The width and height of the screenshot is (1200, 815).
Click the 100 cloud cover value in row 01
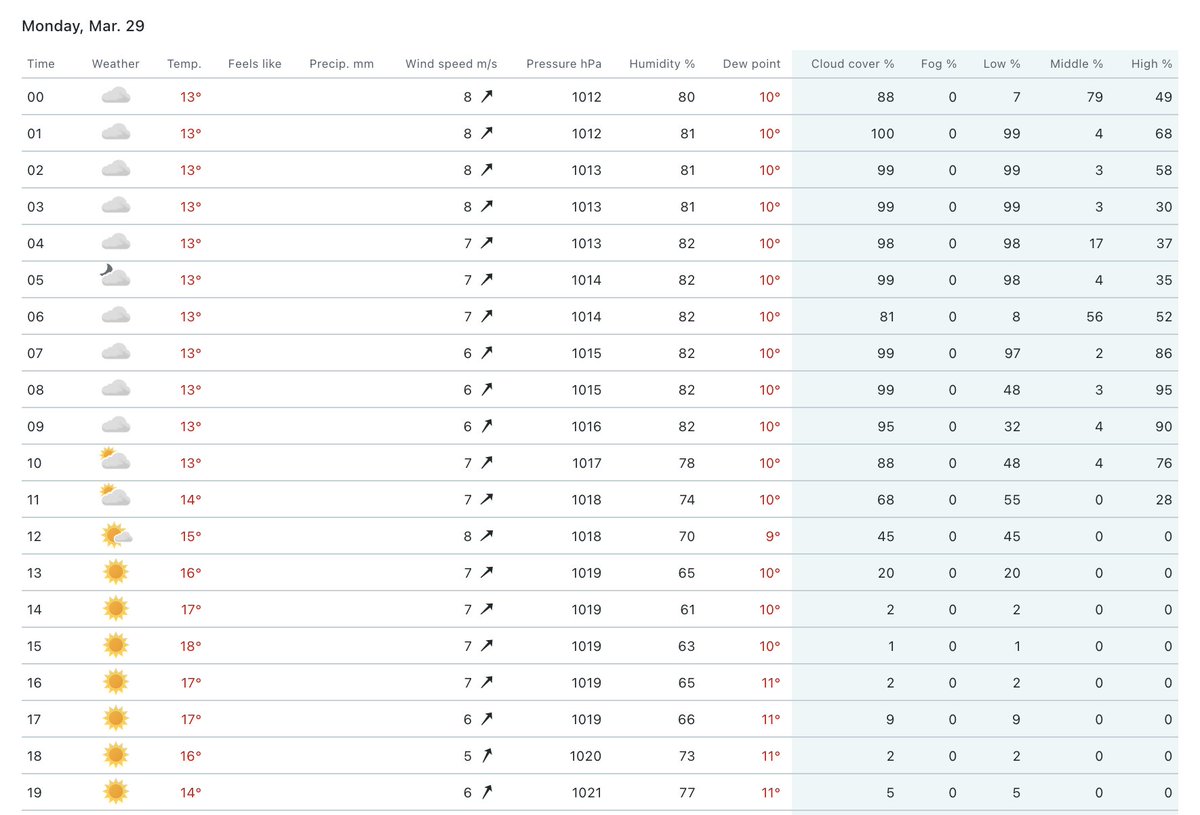882,134
